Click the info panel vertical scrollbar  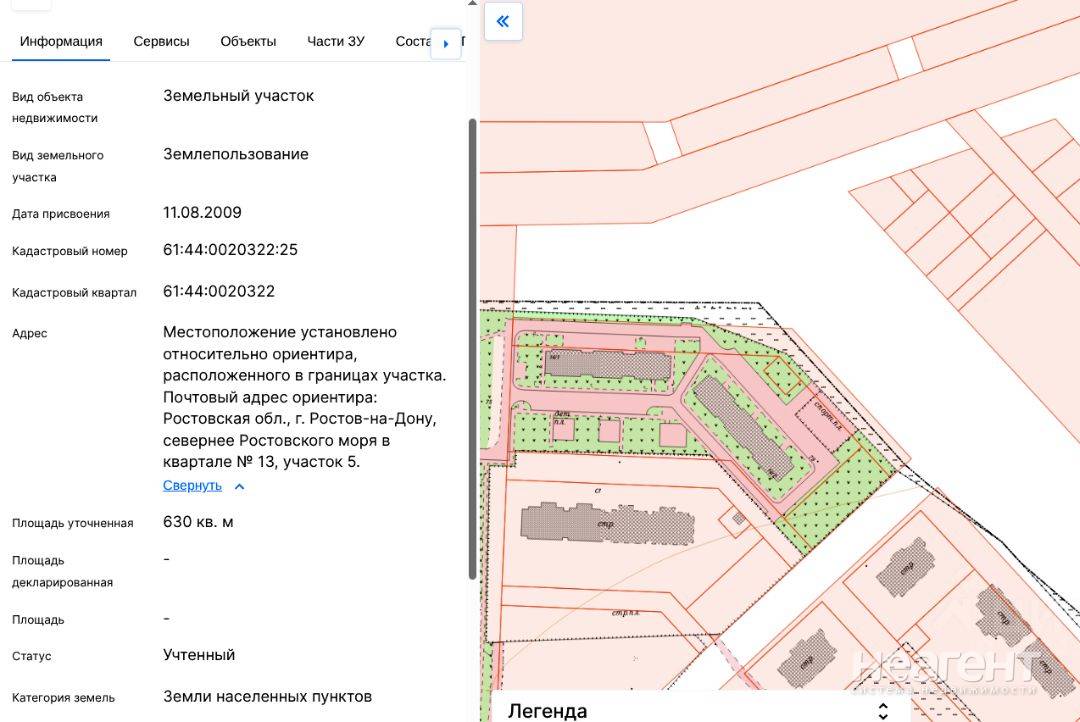tap(472, 349)
